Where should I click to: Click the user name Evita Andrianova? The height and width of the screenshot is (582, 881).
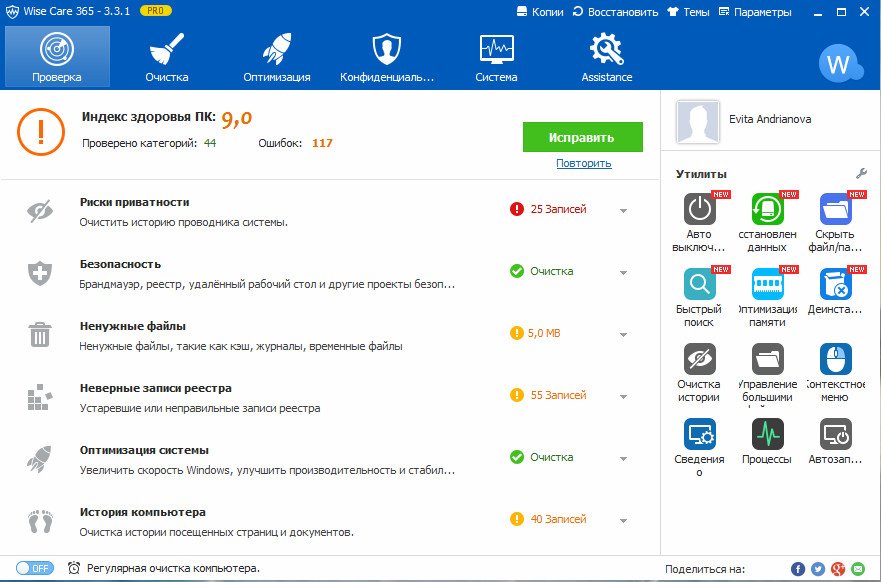pyautogui.click(x=770, y=119)
